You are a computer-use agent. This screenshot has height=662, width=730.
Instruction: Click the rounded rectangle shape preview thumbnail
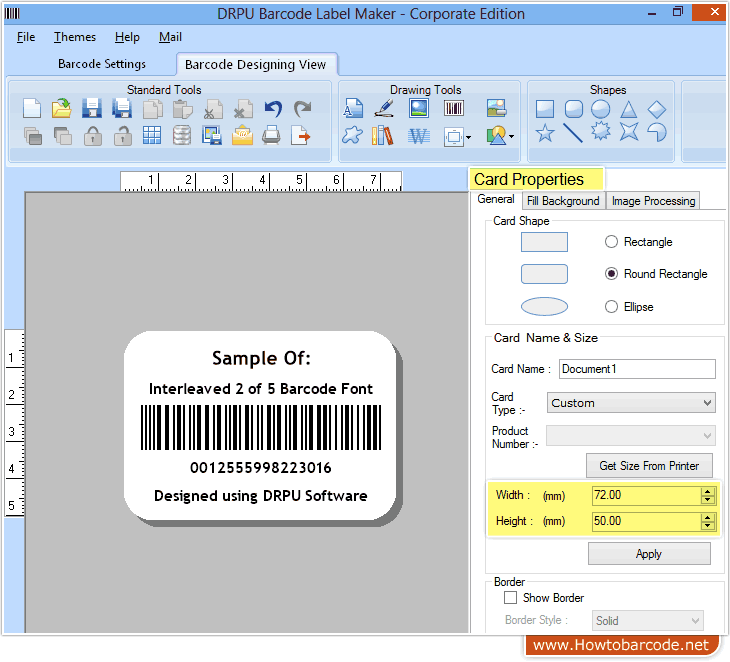coord(544,274)
